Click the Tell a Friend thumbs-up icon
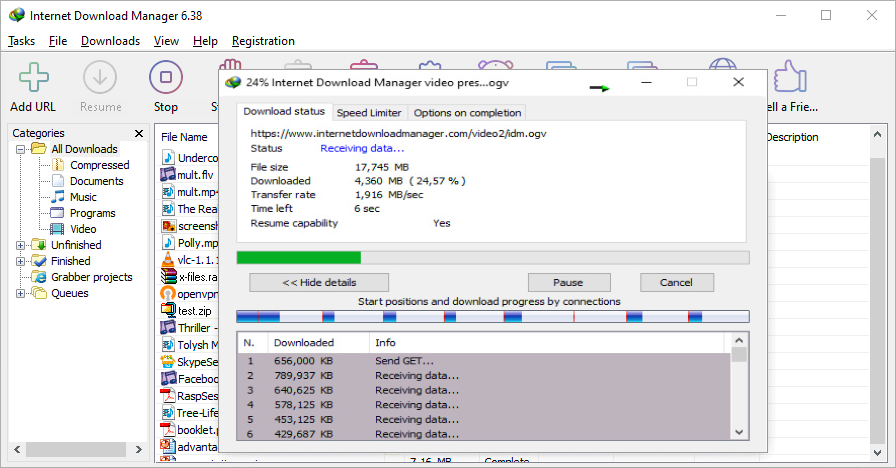Viewport: 896px width, 468px height. (789, 79)
